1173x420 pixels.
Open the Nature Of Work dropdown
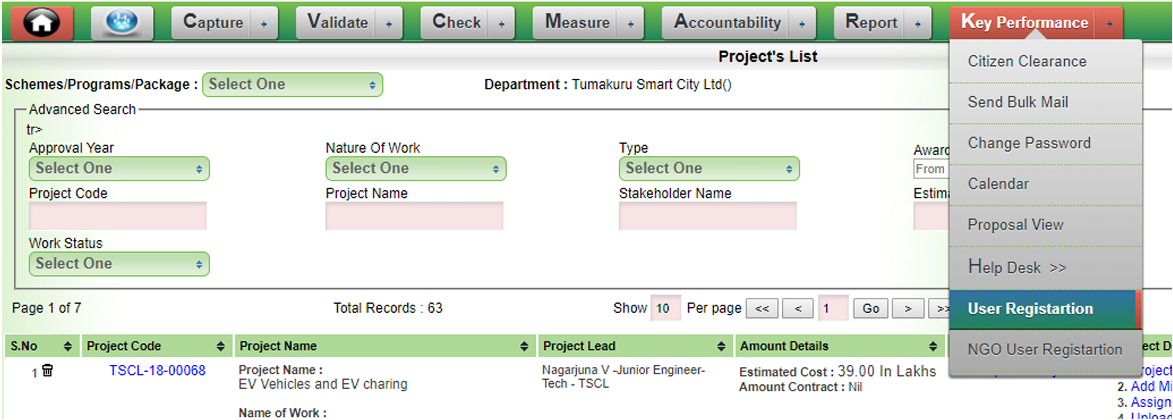[x=416, y=168]
